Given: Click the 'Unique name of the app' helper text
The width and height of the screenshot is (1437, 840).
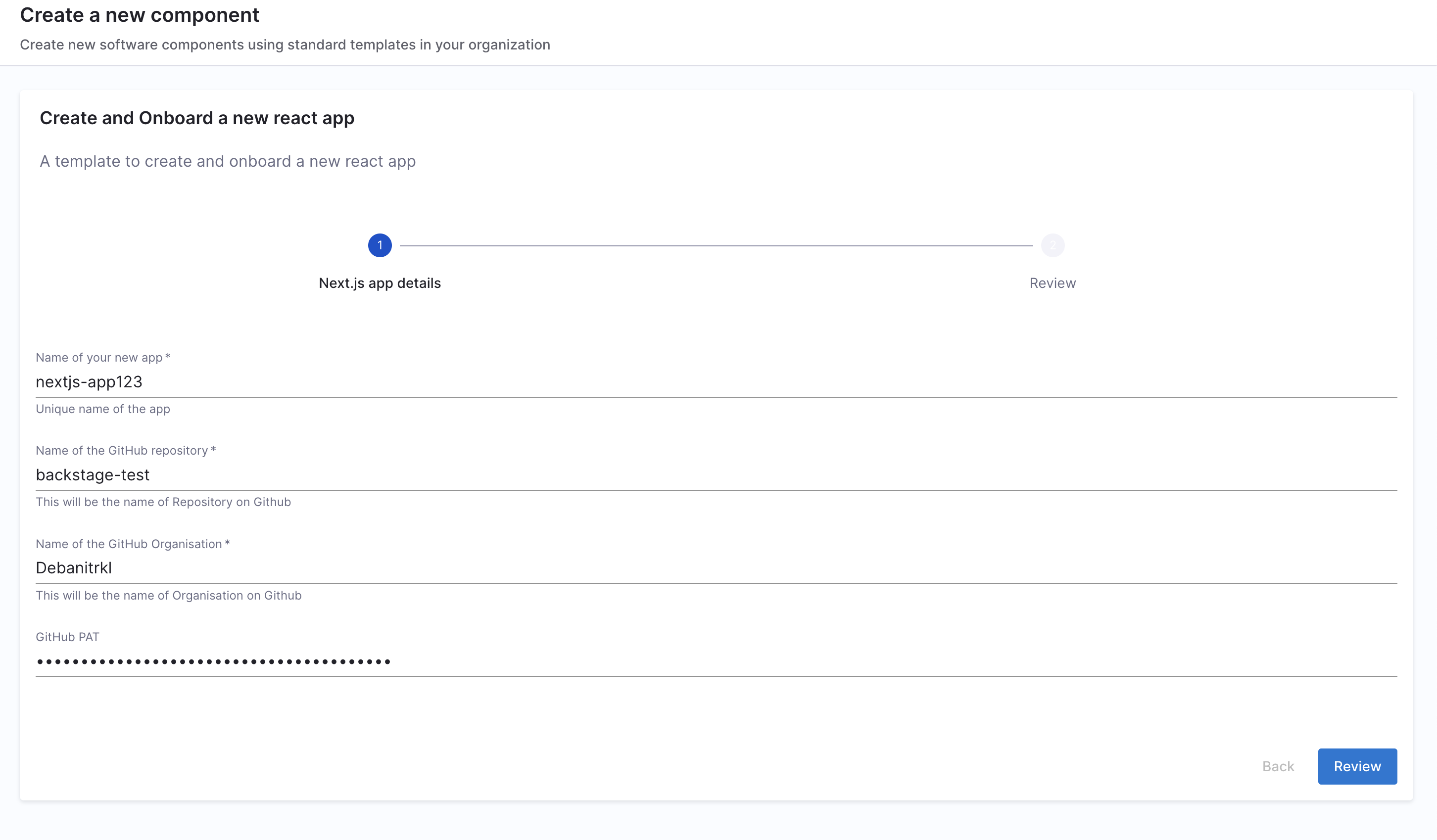Looking at the screenshot, I should tap(102, 409).
